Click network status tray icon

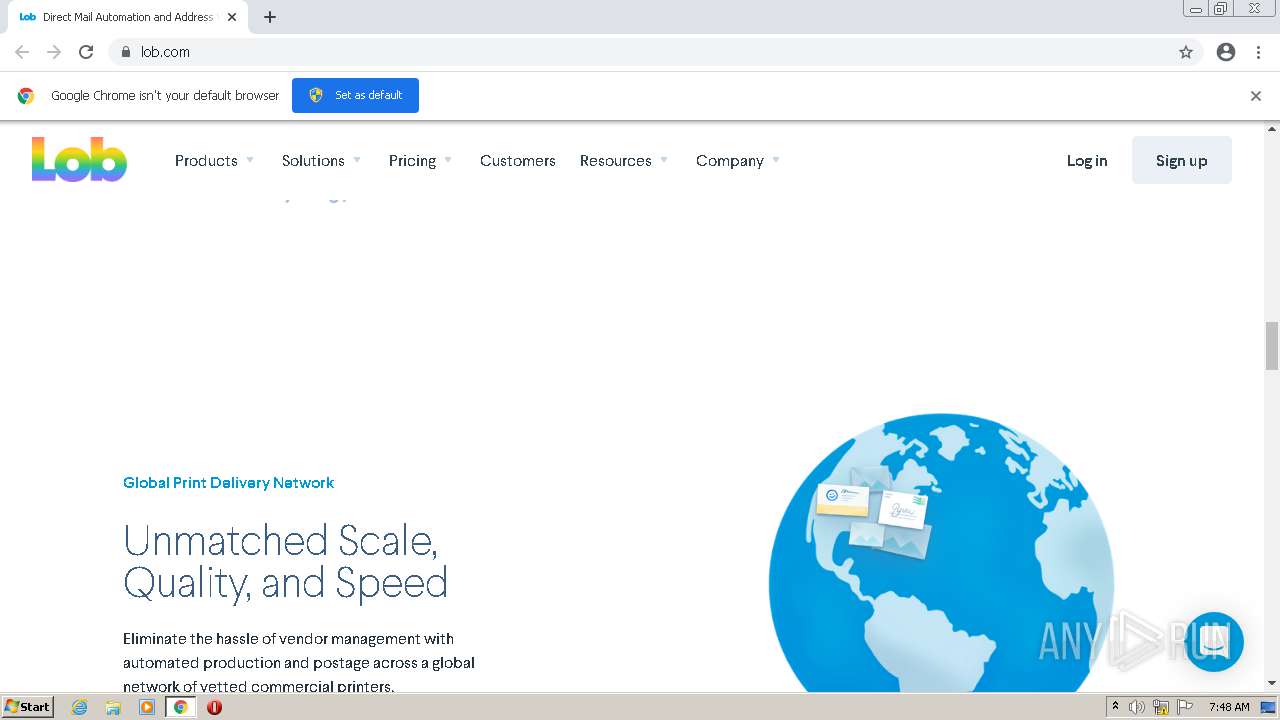coord(1161,707)
